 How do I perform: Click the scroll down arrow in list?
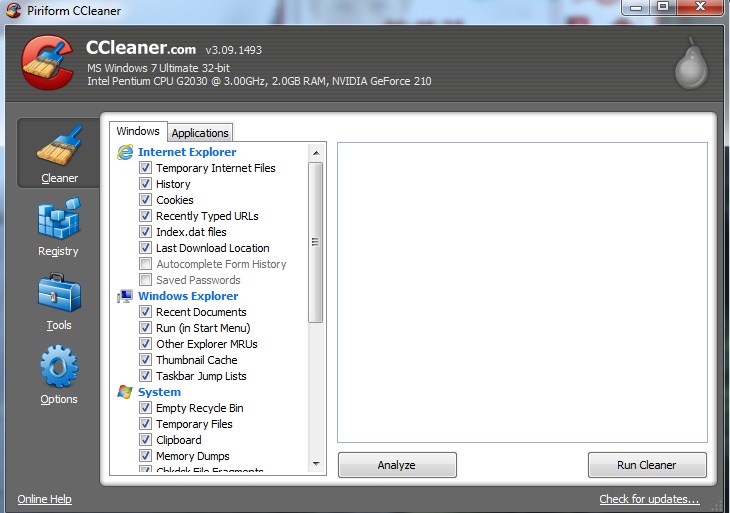316,464
